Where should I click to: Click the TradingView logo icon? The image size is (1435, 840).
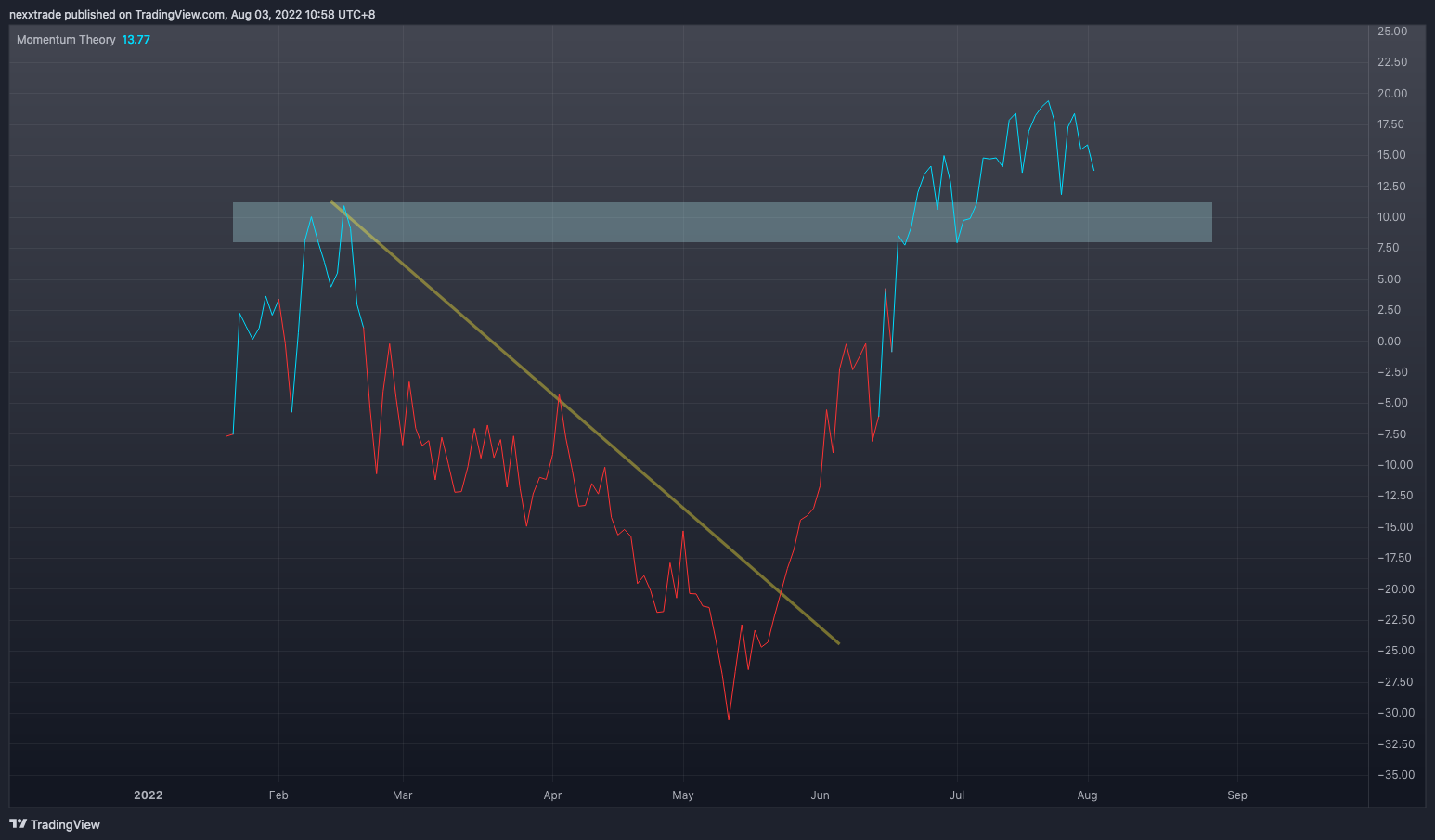[18, 824]
